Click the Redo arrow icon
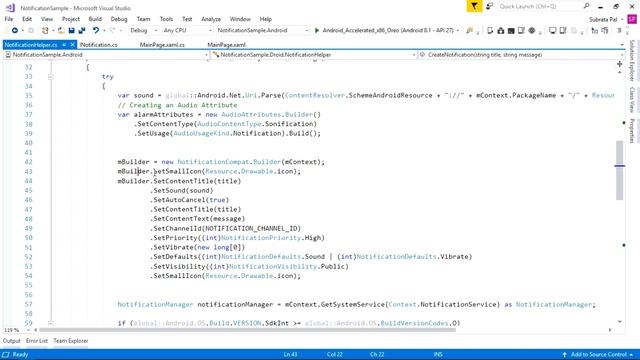This screenshot has width=640, height=360. pyautogui.click(x=113, y=31)
